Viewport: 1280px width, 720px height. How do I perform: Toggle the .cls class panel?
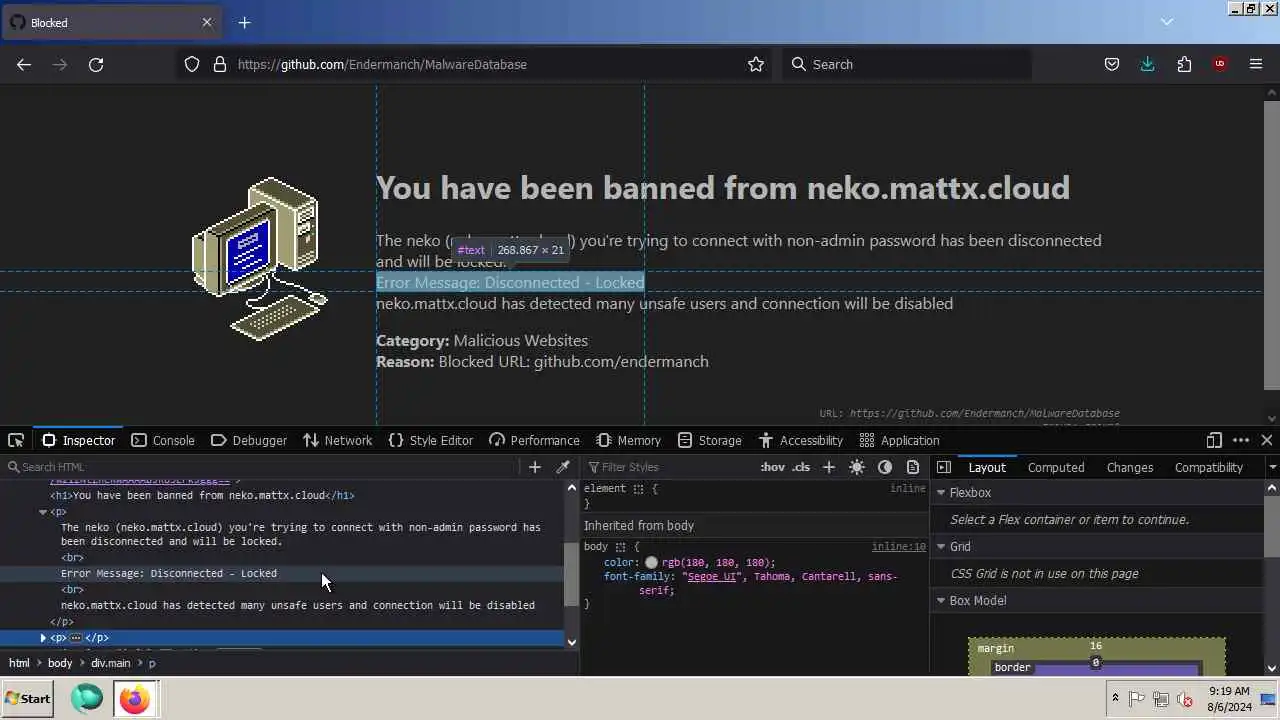[801, 467]
